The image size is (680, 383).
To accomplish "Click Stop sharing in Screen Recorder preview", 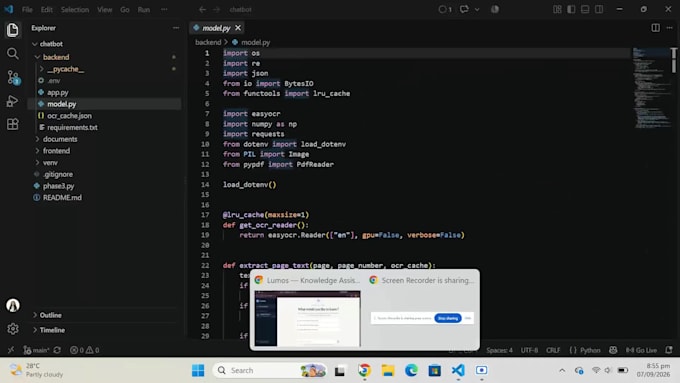I will pyautogui.click(x=448, y=318).
